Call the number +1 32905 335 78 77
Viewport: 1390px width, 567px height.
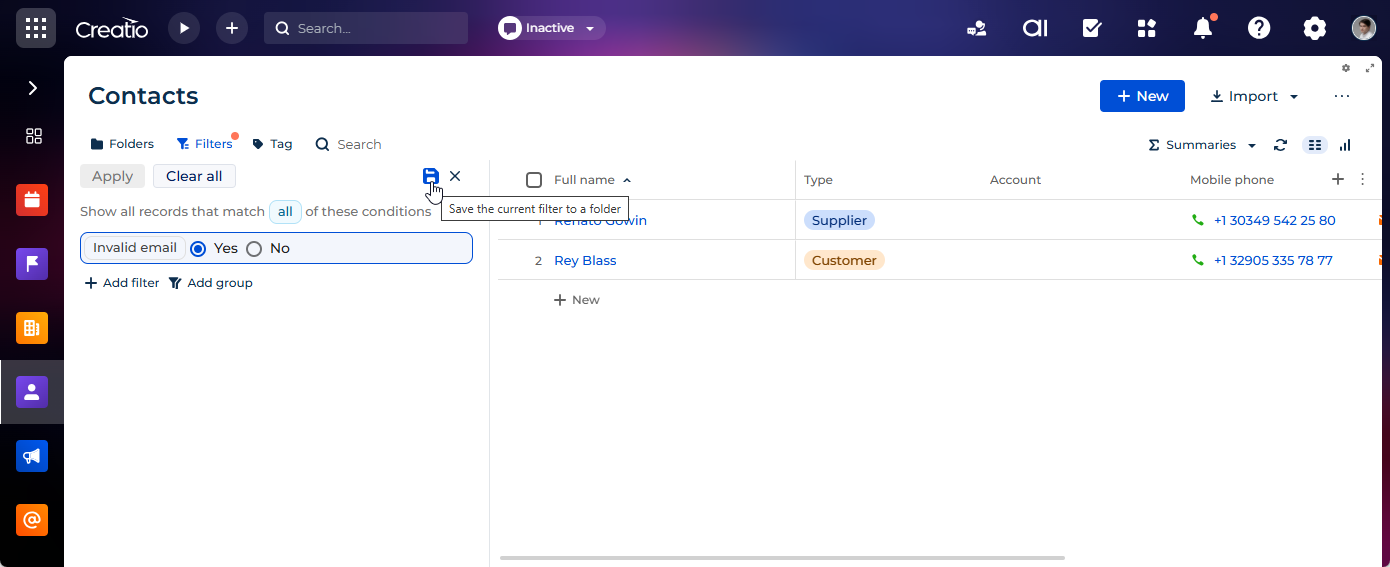pyautogui.click(x=1273, y=260)
